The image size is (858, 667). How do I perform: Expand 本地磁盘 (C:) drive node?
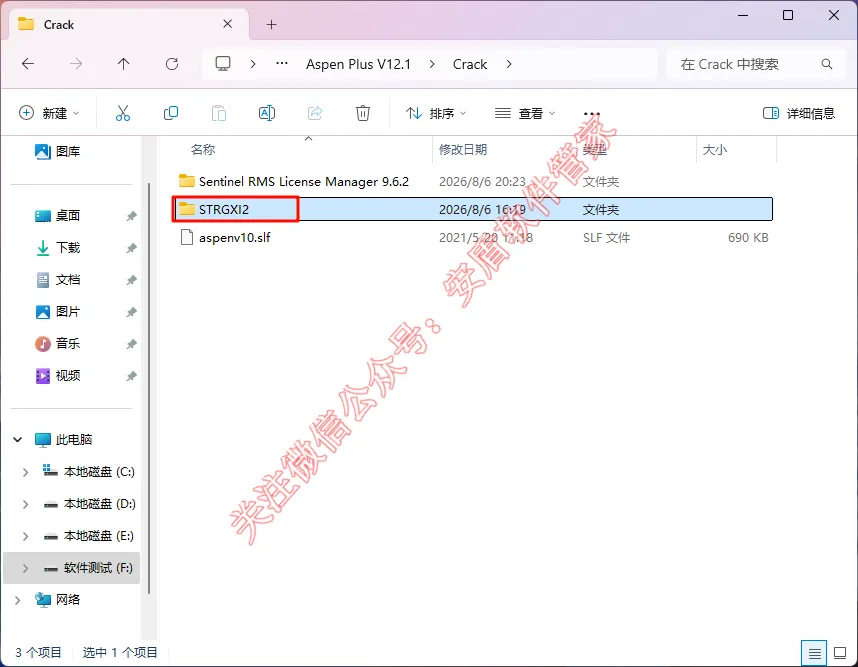[x=25, y=472]
